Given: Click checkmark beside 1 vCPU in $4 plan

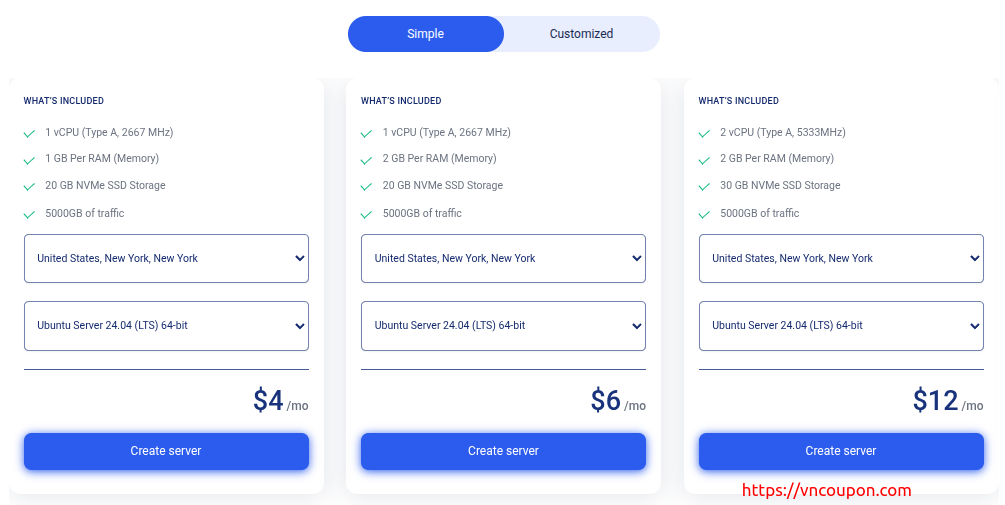Looking at the screenshot, I should pos(30,133).
